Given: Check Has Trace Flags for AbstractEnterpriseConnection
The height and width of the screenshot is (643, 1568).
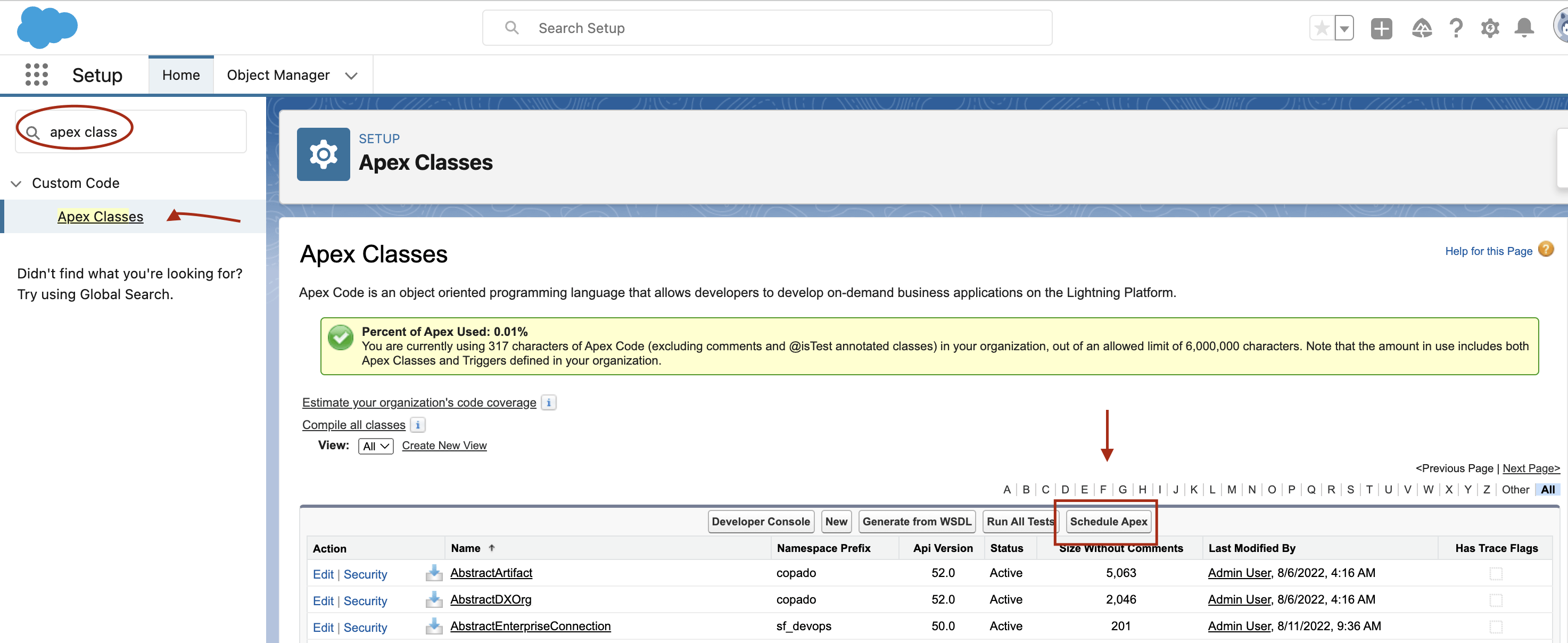Looking at the screenshot, I should [1496, 626].
